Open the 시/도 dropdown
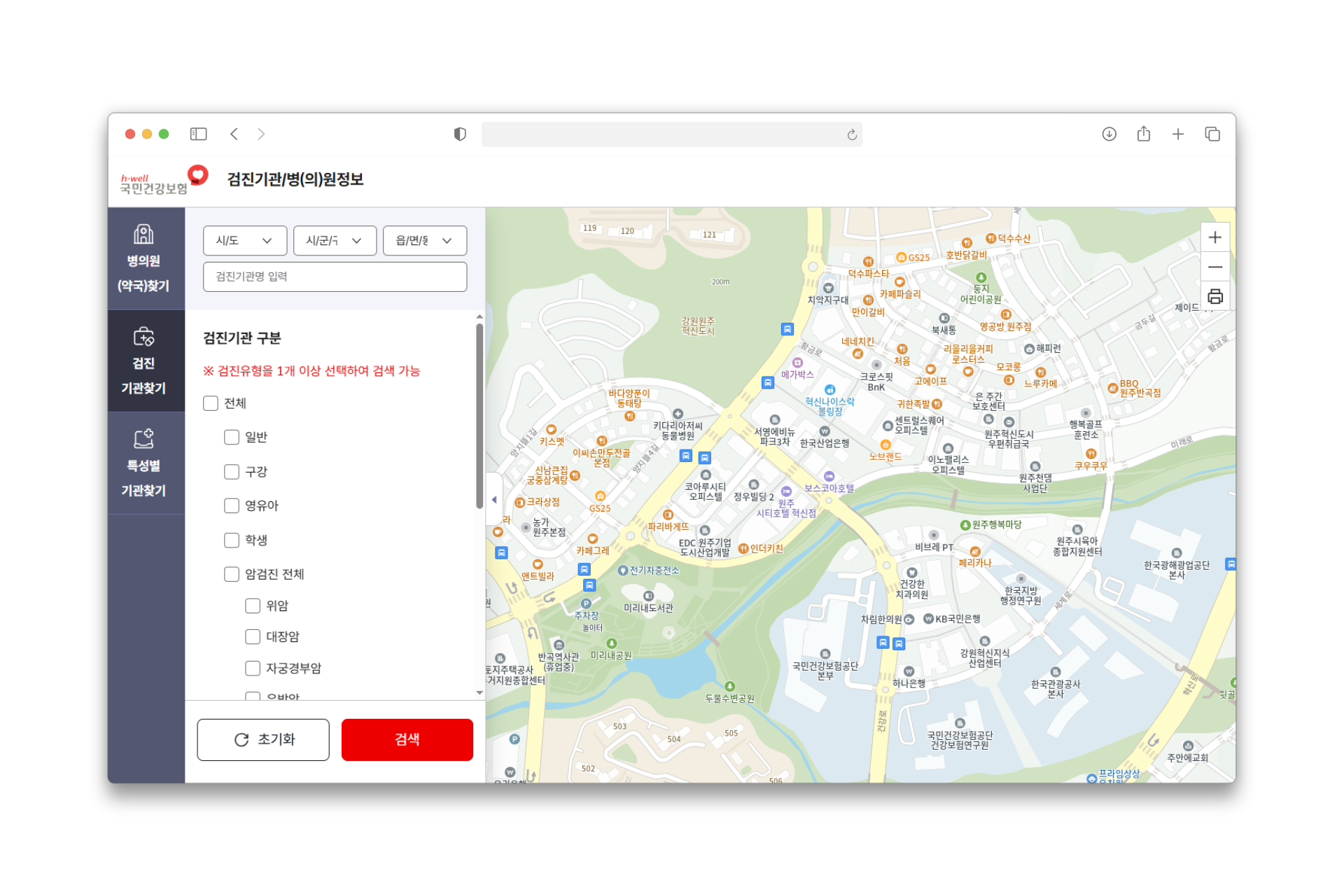Image resolution: width=1344 pixels, height=896 pixels. point(244,240)
